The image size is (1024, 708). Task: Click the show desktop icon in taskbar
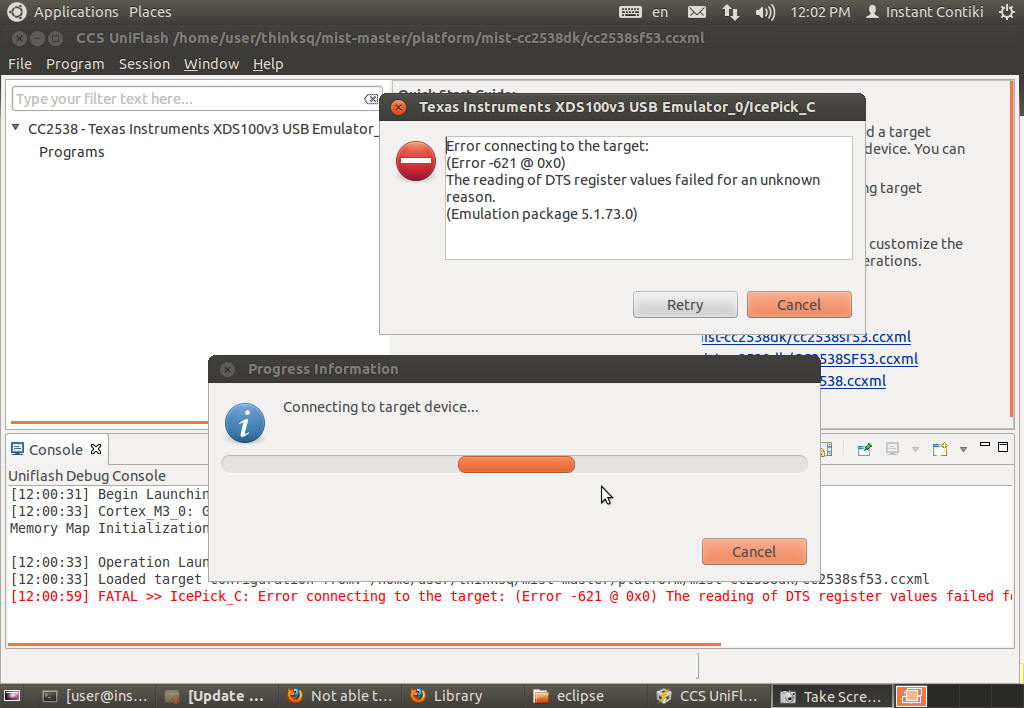pos(12,696)
